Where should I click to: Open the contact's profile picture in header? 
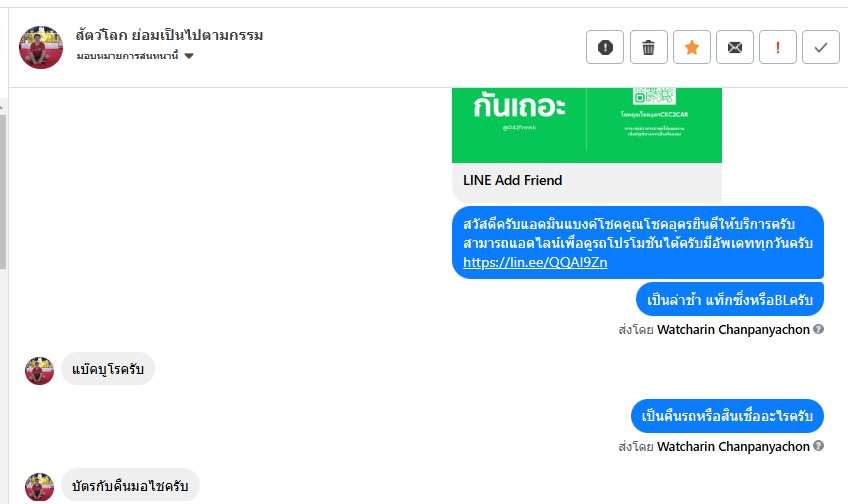tap(42, 47)
